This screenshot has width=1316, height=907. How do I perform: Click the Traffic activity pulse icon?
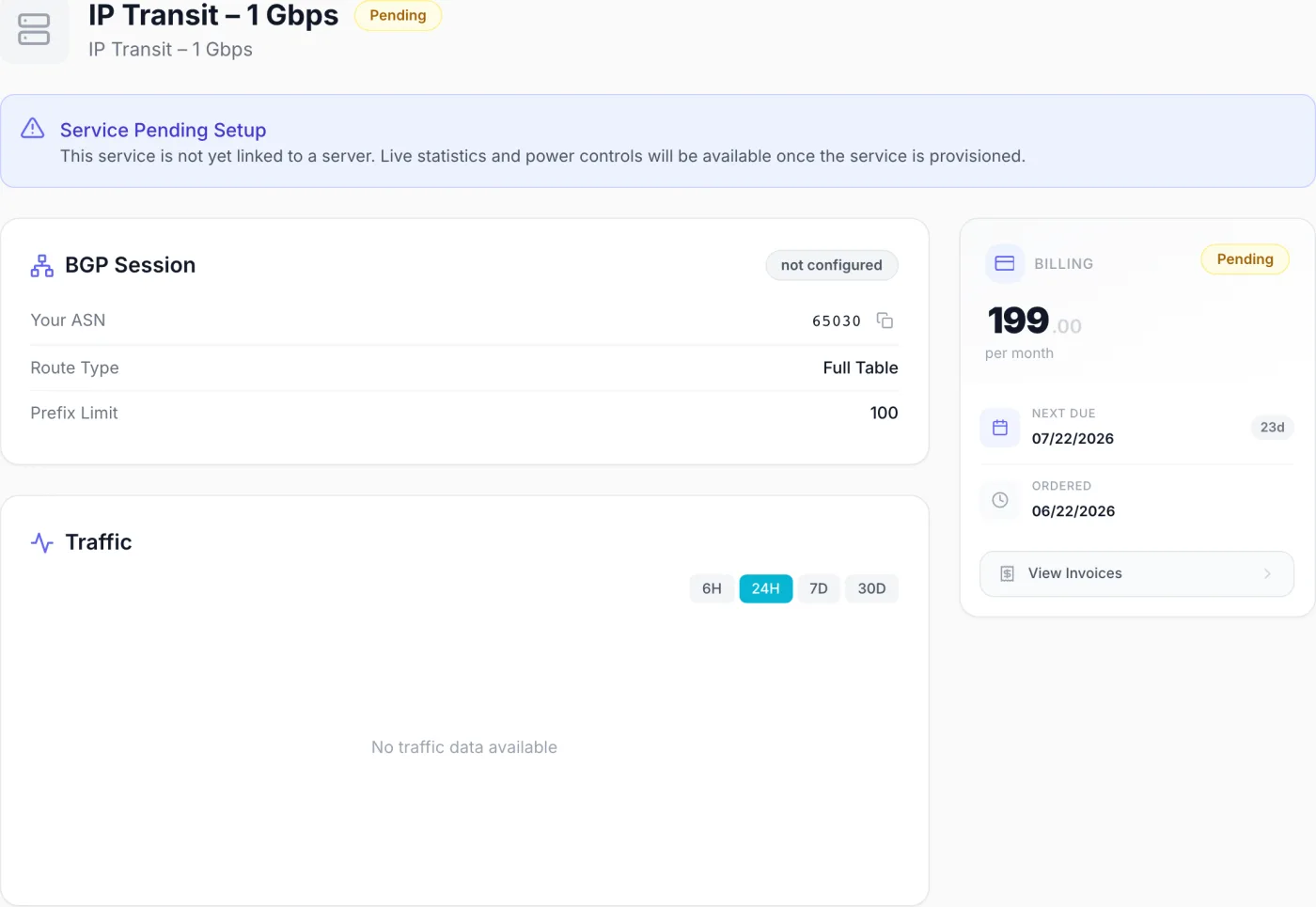(42, 542)
